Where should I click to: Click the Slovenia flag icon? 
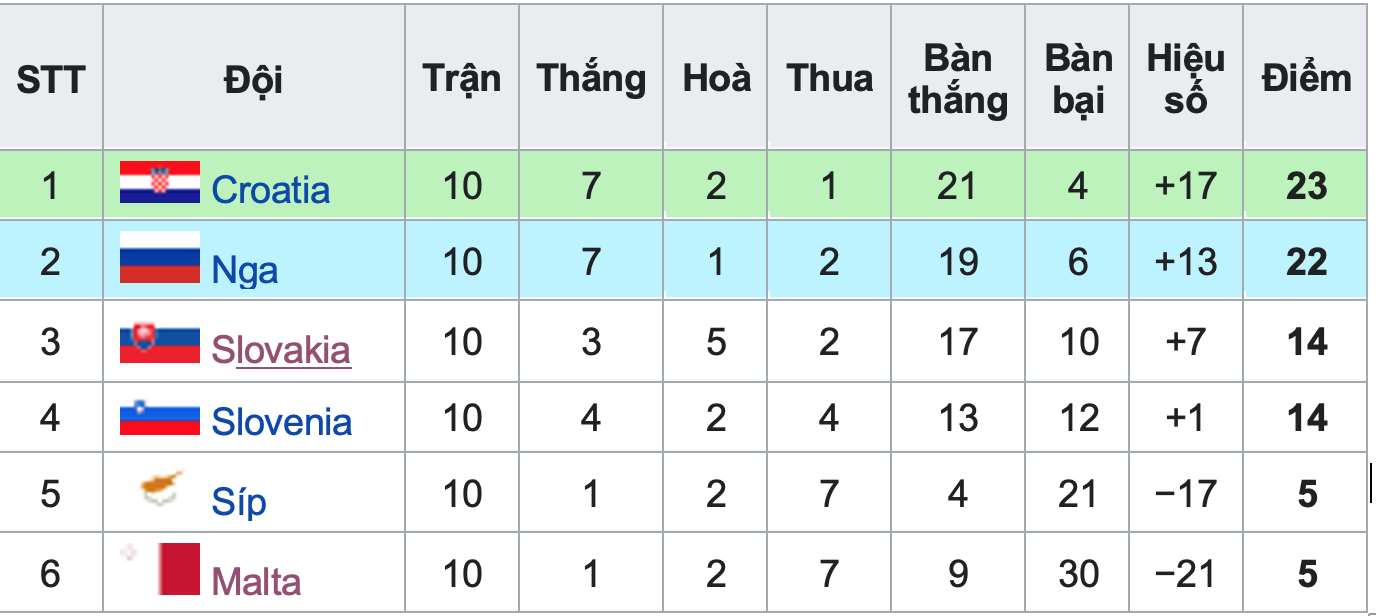(x=160, y=417)
